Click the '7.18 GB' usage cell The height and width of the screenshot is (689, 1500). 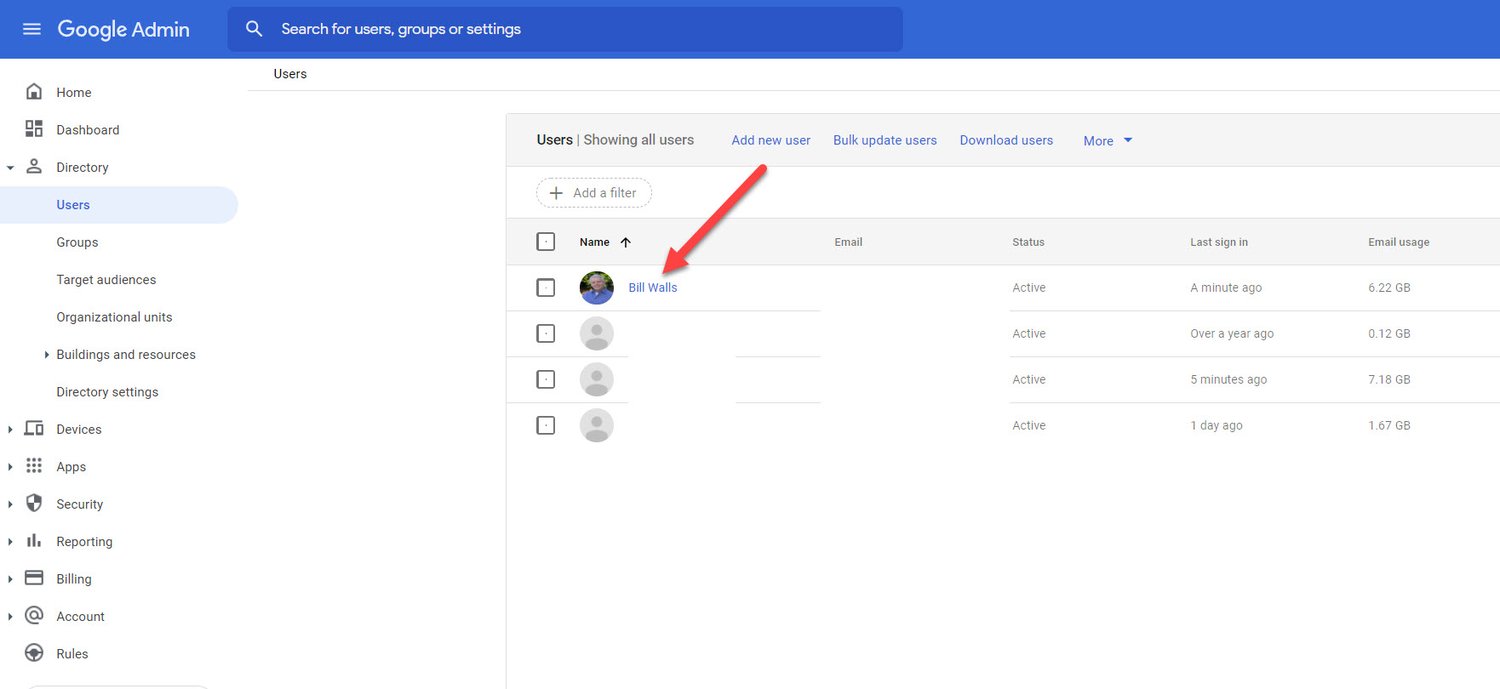coord(1389,380)
